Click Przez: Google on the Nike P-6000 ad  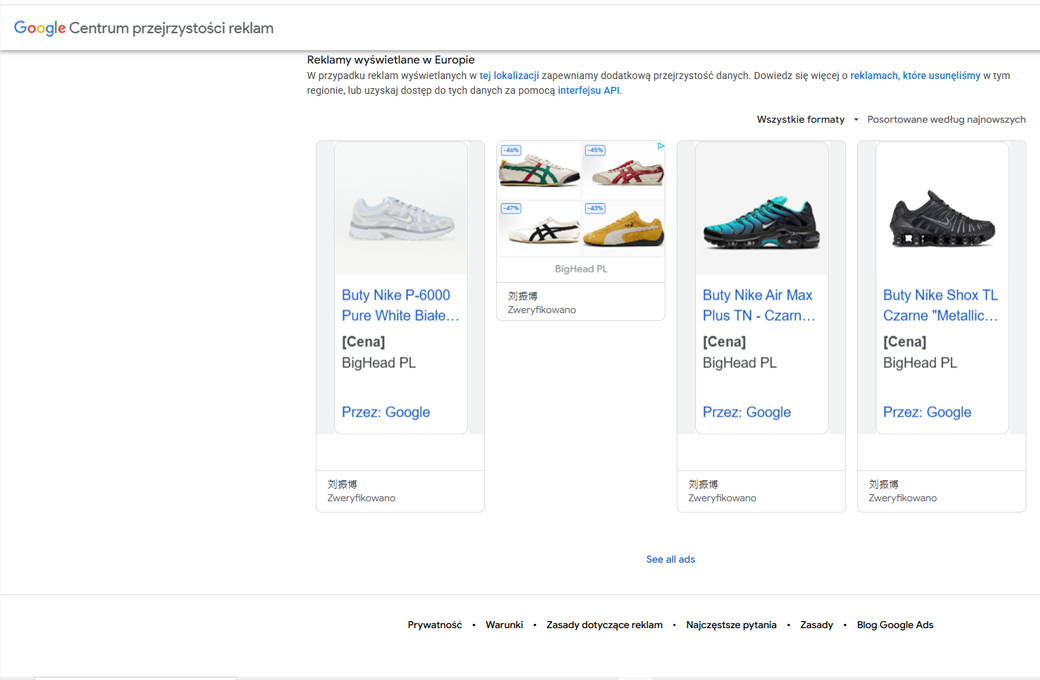[386, 412]
